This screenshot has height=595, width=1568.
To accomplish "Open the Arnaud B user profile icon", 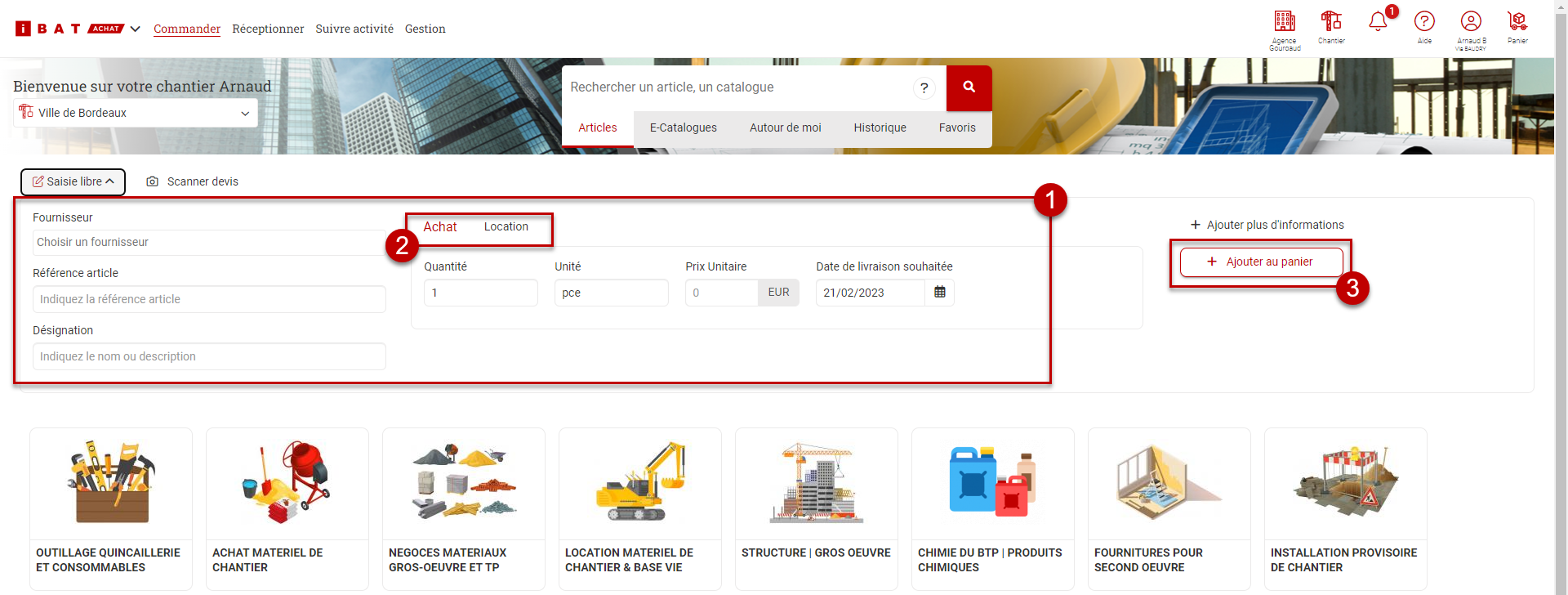I will pos(1471,22).
